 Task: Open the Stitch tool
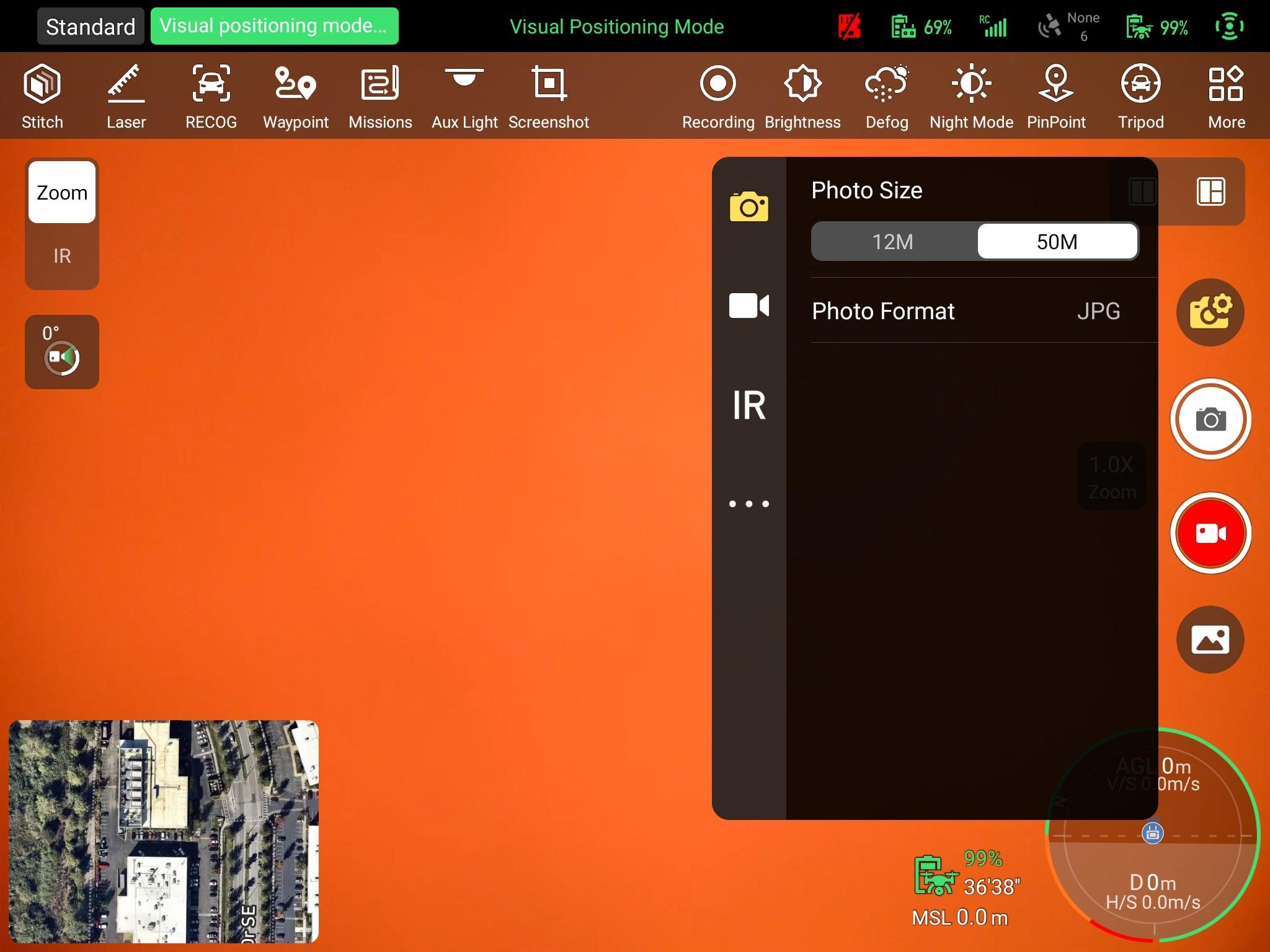point(42,96)
